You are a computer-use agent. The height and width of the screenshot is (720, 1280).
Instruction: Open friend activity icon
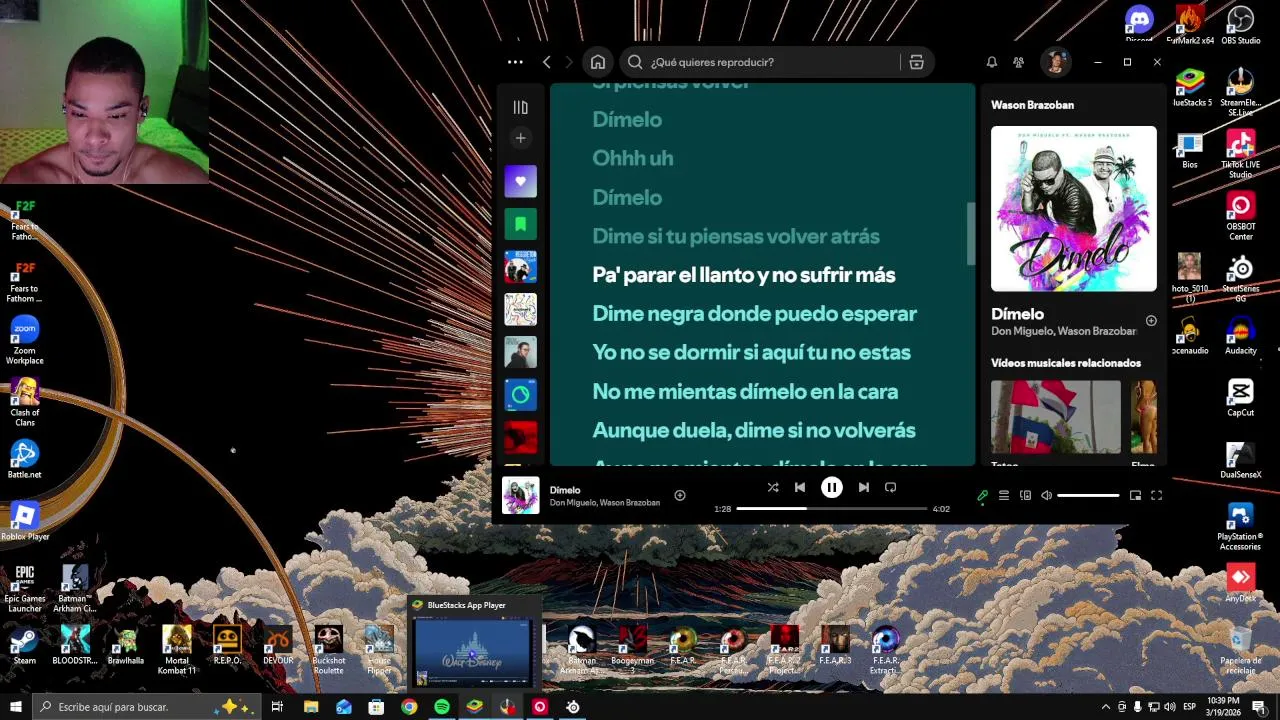tap(1018, 62)
